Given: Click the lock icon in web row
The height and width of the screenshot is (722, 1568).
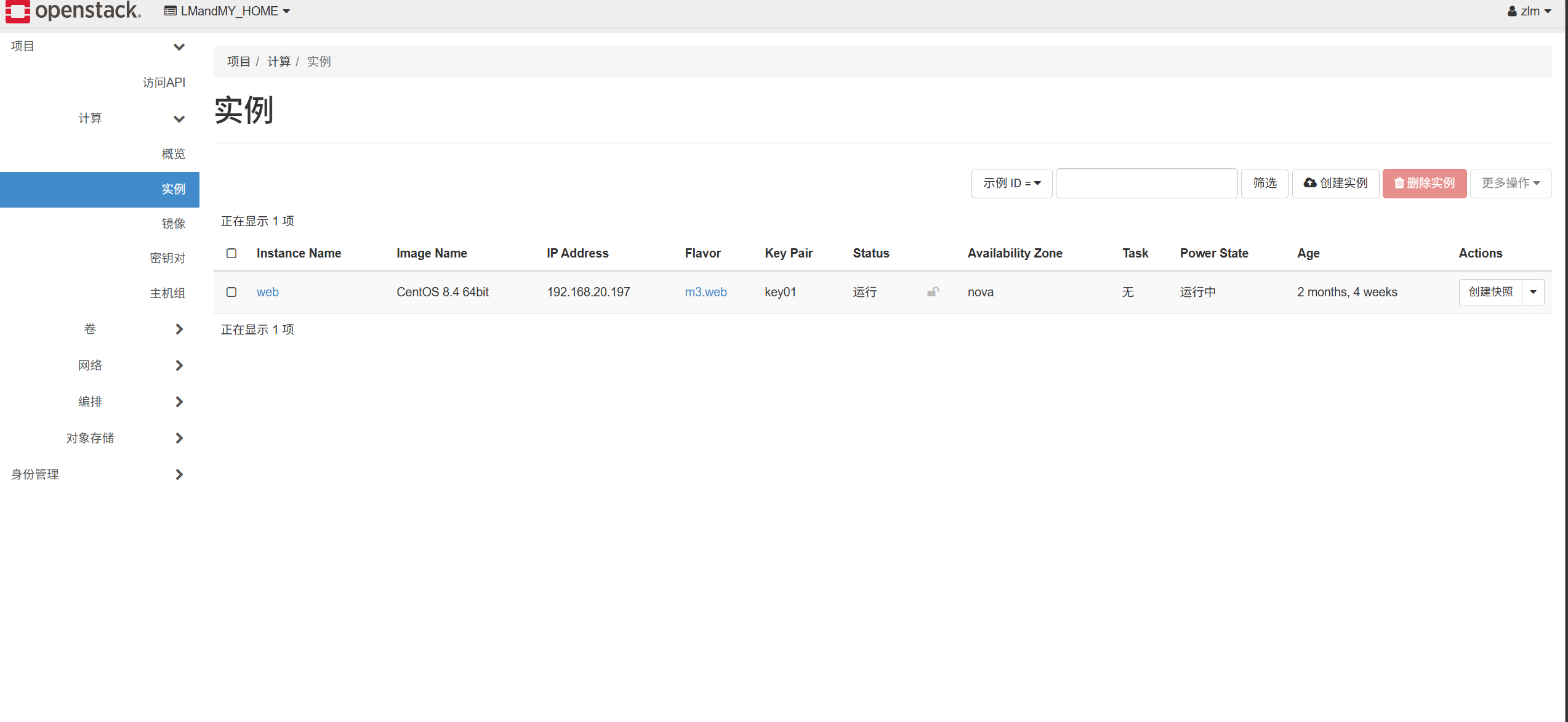Looking at the screenshot, I should [933, 292].
